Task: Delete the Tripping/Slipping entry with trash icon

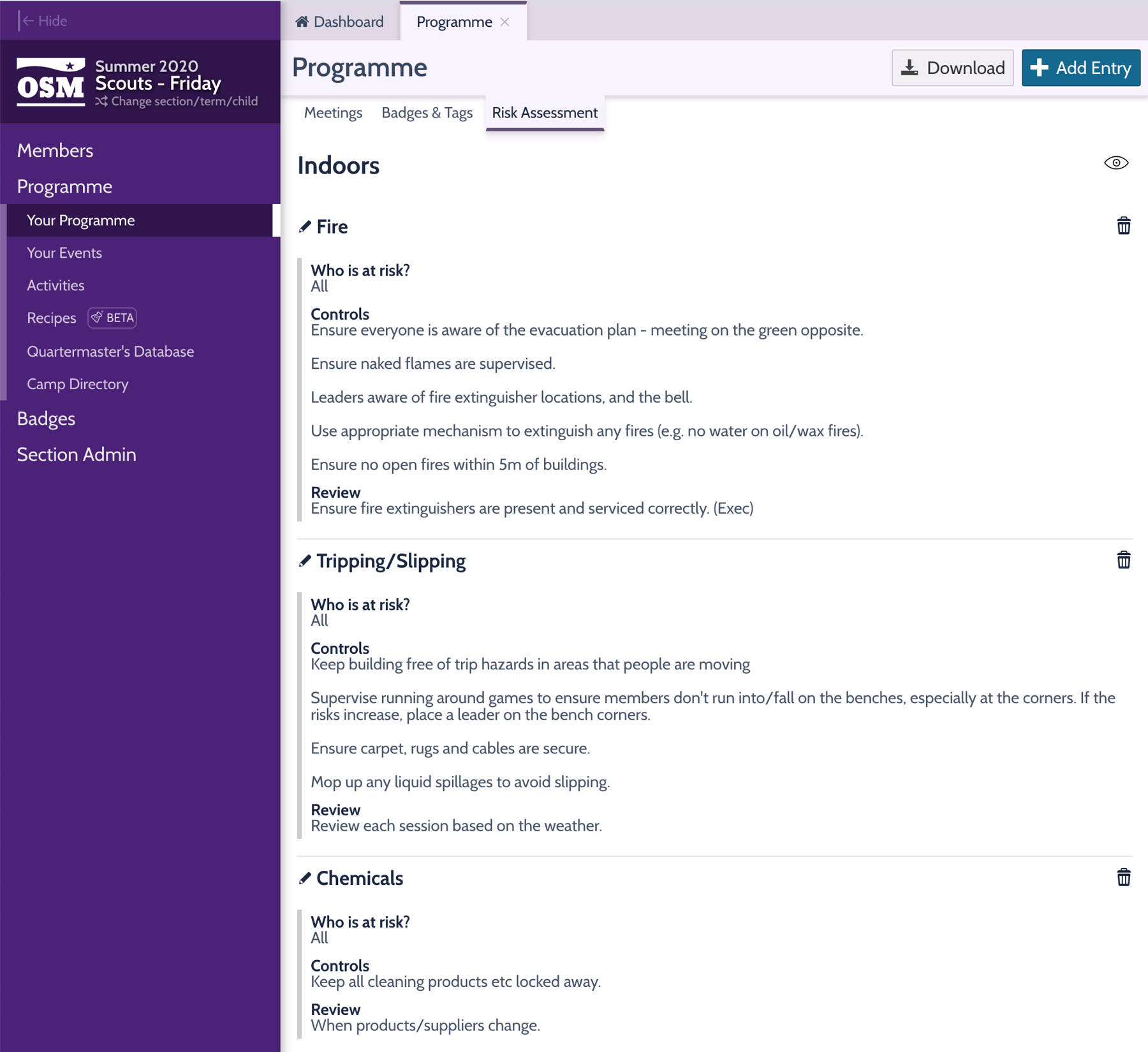Action: click(x=1123, y=560)
